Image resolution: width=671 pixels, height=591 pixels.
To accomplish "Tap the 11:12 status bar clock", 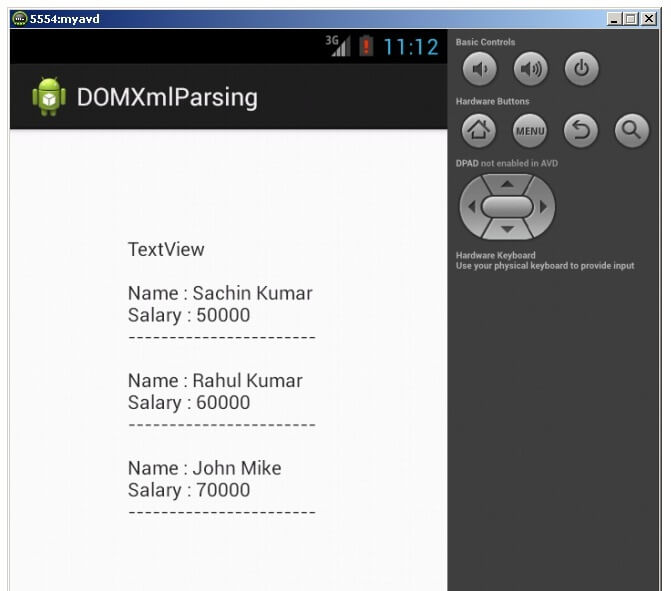I will click(x=411, y=47).
